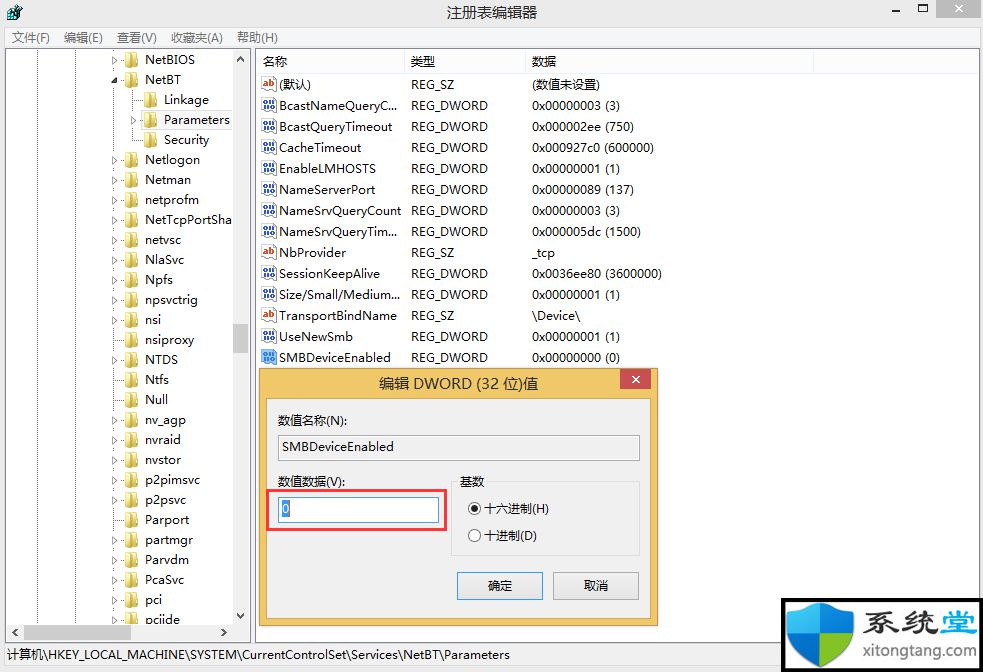
Task: Sort by the 名称 column header
Action: (x=330, y=61)
